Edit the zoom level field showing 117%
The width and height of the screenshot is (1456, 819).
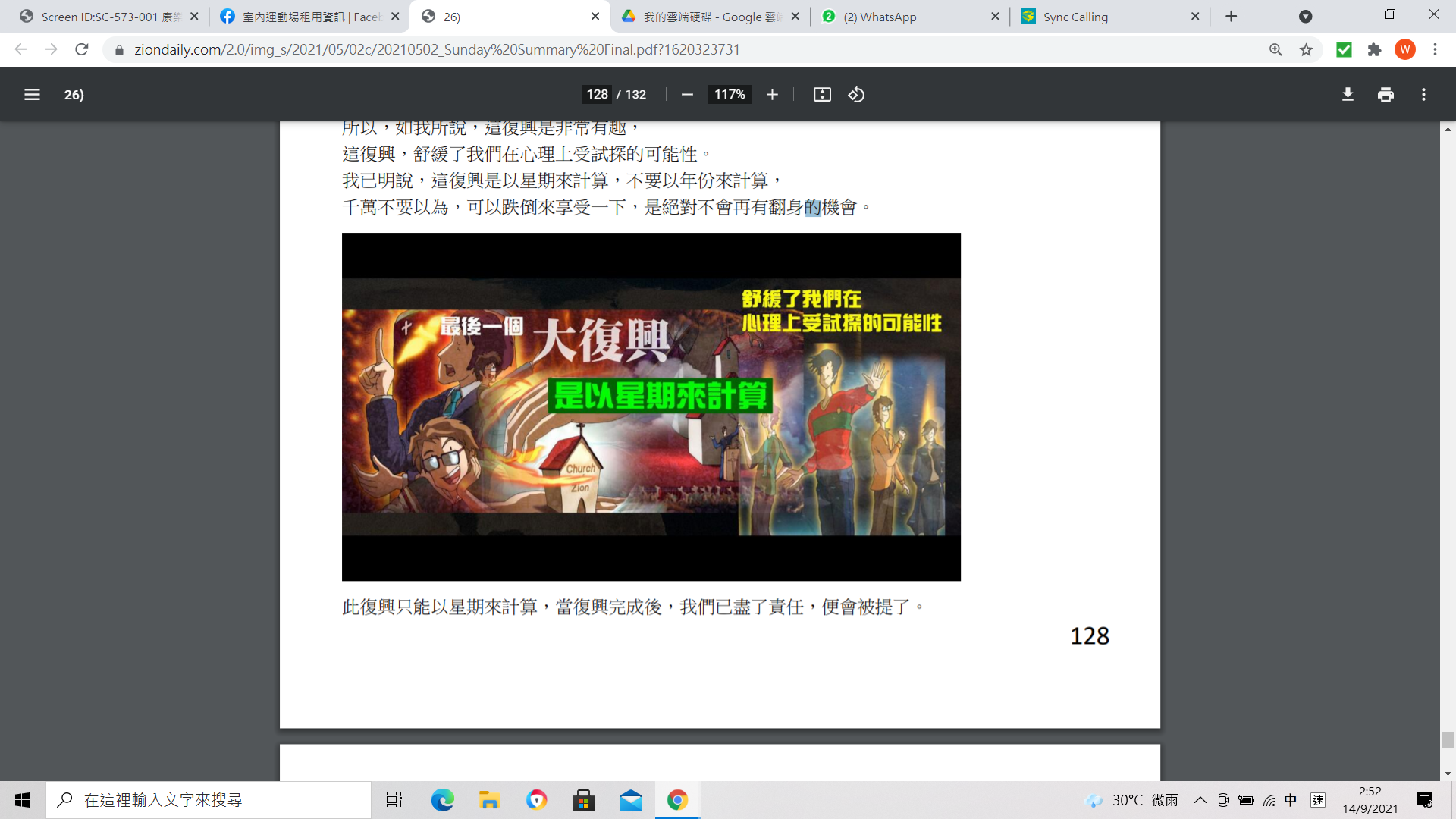point(730,95)
